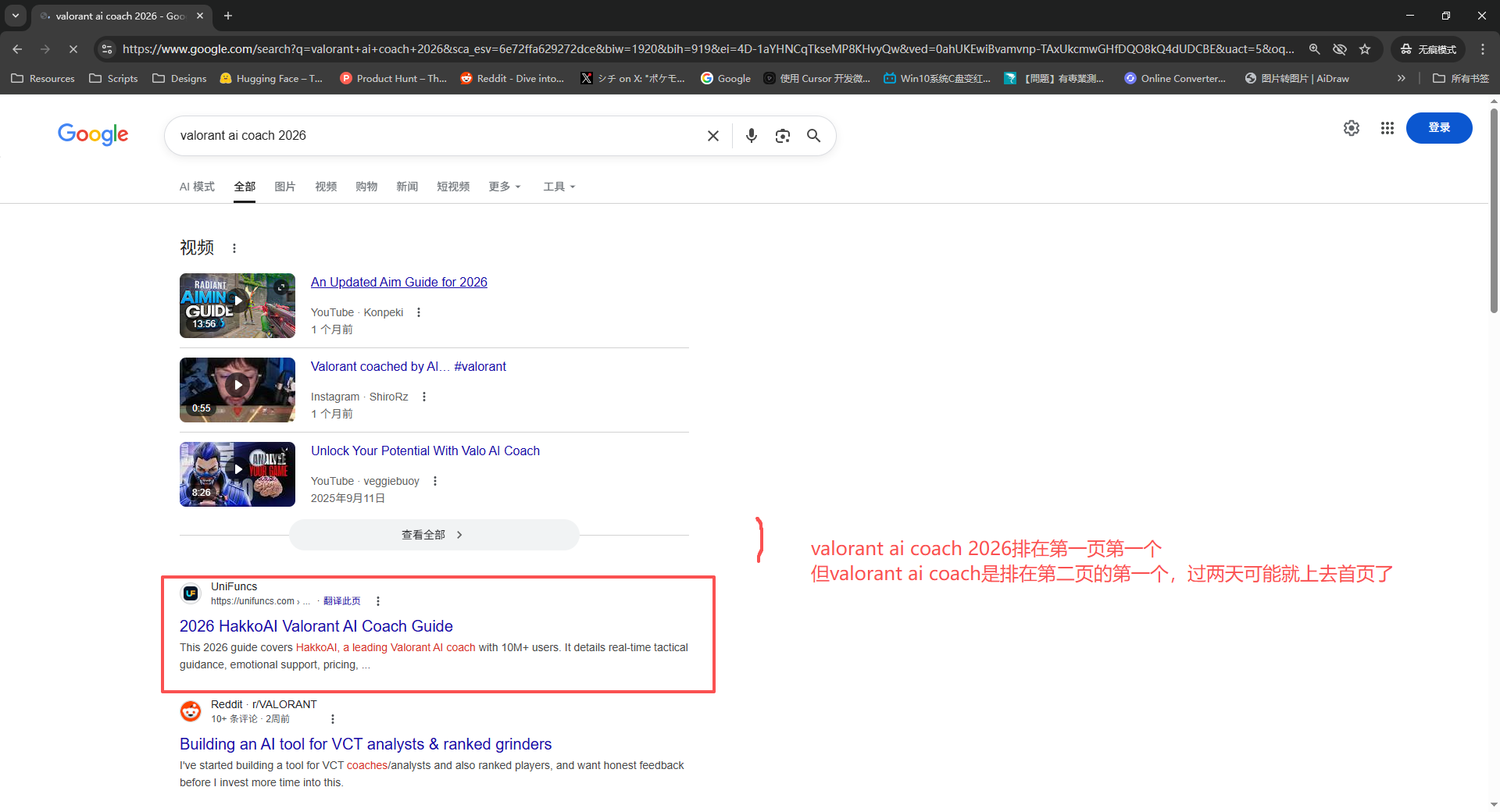Image resolution: width=1500 pixels, height=812 pixels.
Task: Switch to the 新闻 results tab
Action: click(407, 187)
